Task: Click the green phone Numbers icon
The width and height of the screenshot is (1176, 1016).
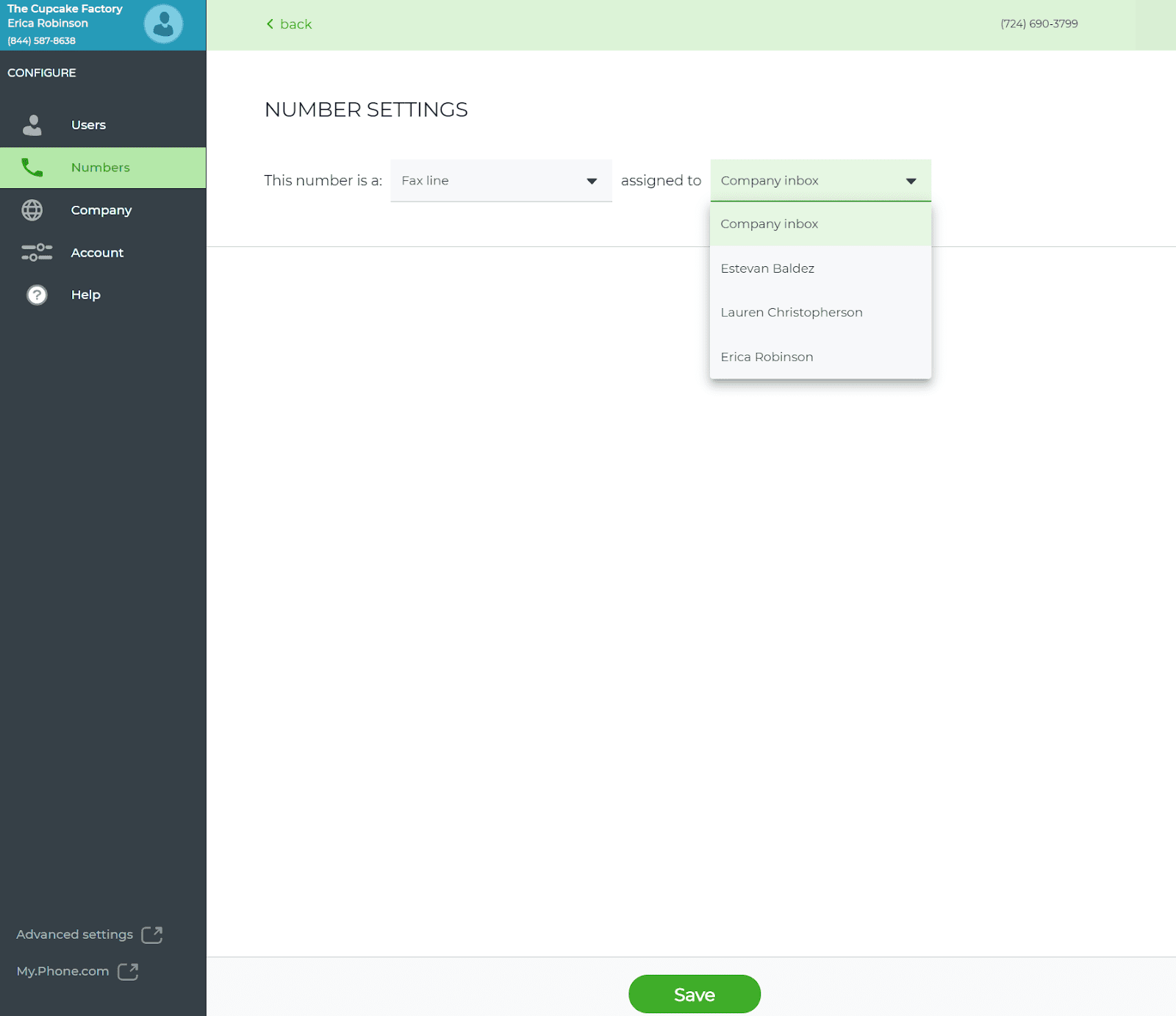Action: click(32, 168)
